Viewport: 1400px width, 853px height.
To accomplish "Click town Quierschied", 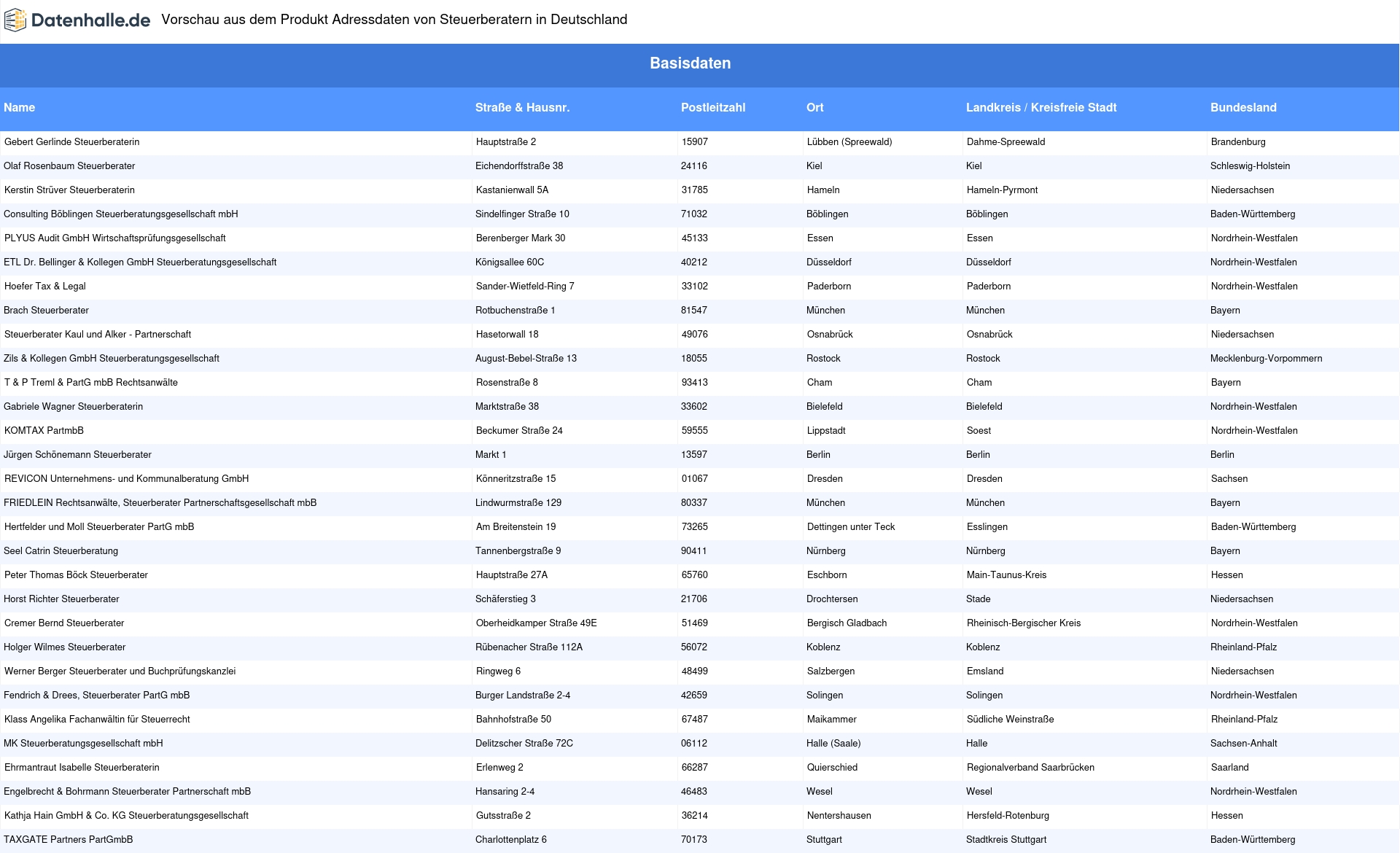I will (x=832, y=768).
